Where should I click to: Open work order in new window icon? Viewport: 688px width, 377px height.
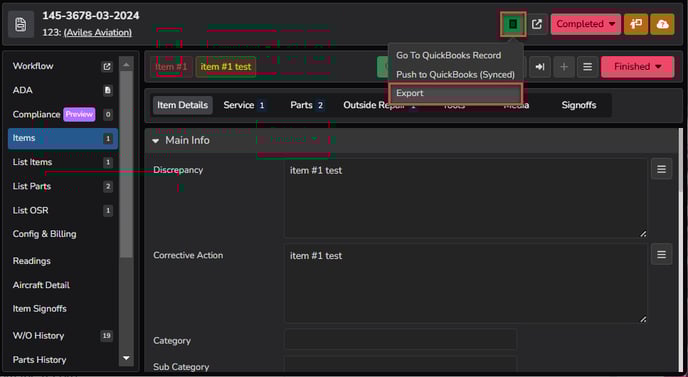pyautogui.click(x=537, y=24)
